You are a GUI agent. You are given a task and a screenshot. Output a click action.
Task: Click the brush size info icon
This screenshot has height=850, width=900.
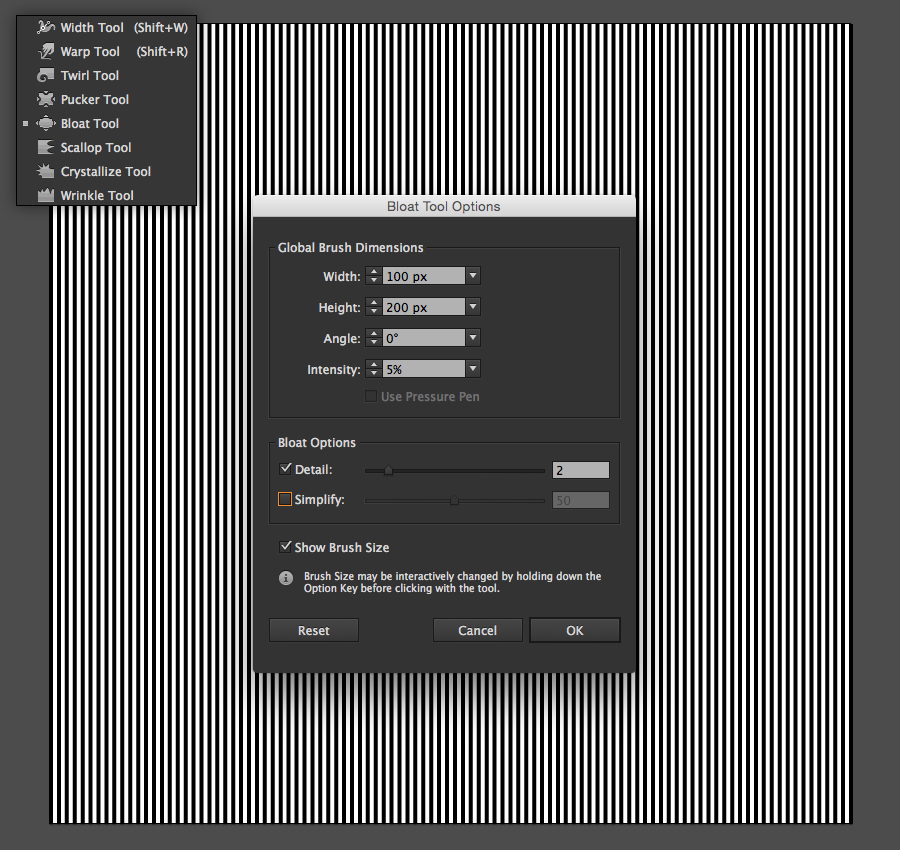coord(285,578)
